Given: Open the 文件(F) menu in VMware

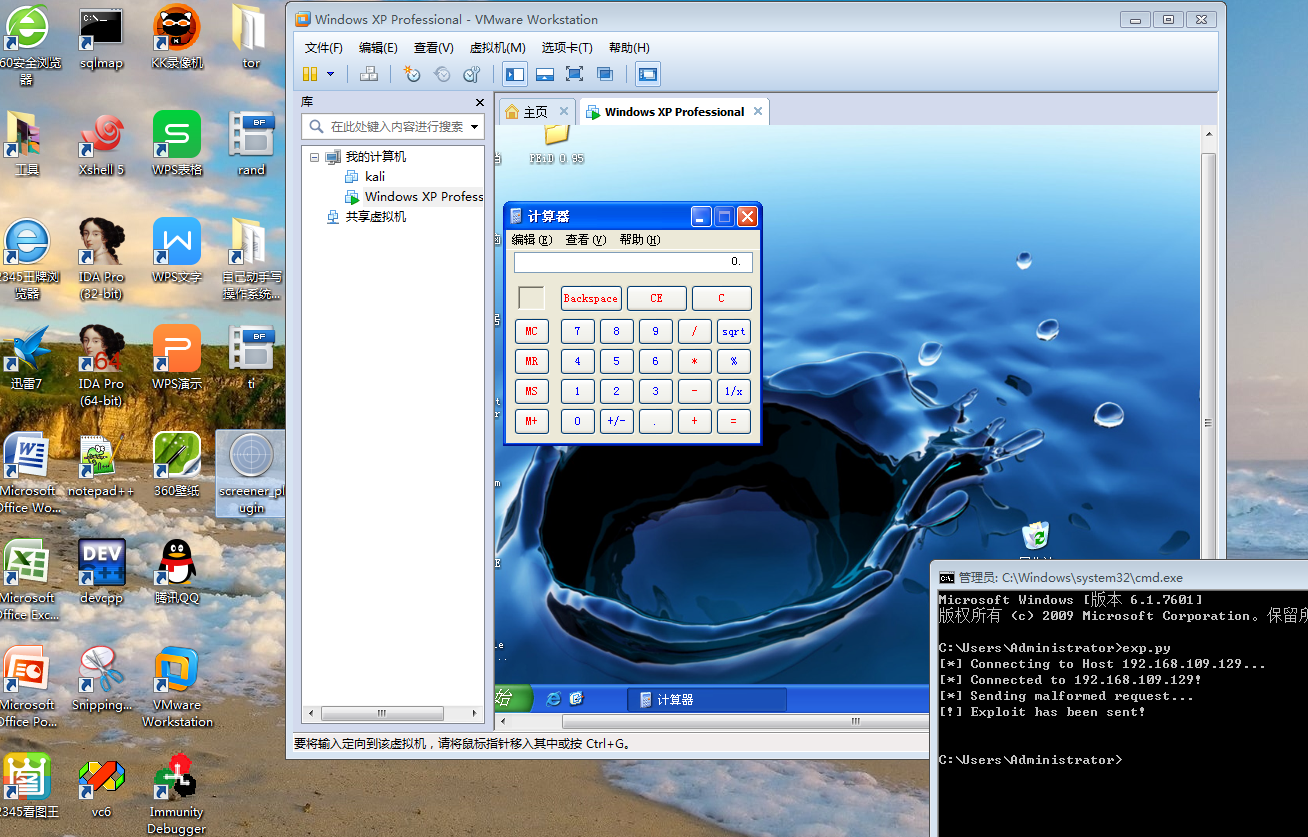Looking at the screenshot, I should point(324,48).
